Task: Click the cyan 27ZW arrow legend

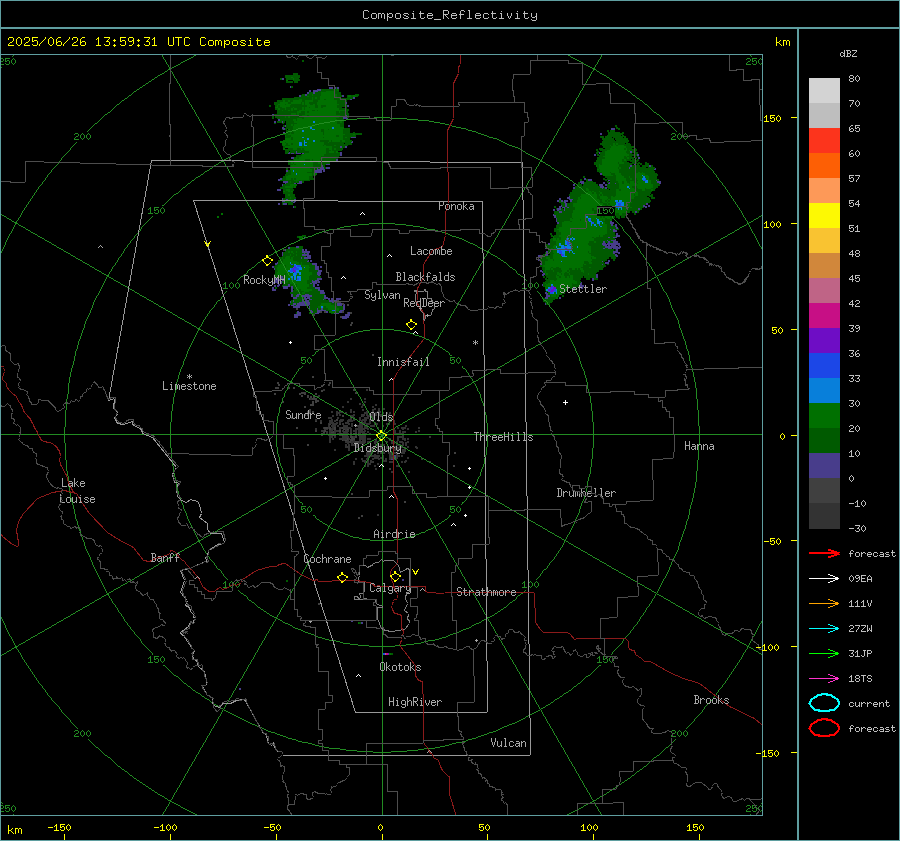Action: (824, 629)
